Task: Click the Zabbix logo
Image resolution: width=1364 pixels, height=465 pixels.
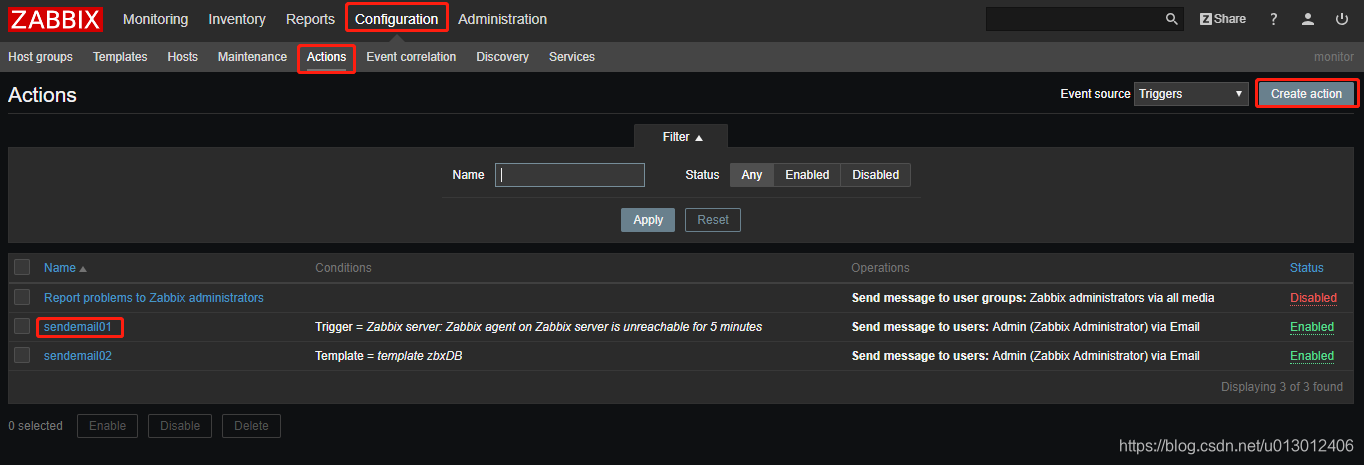Action: point(56,19)
